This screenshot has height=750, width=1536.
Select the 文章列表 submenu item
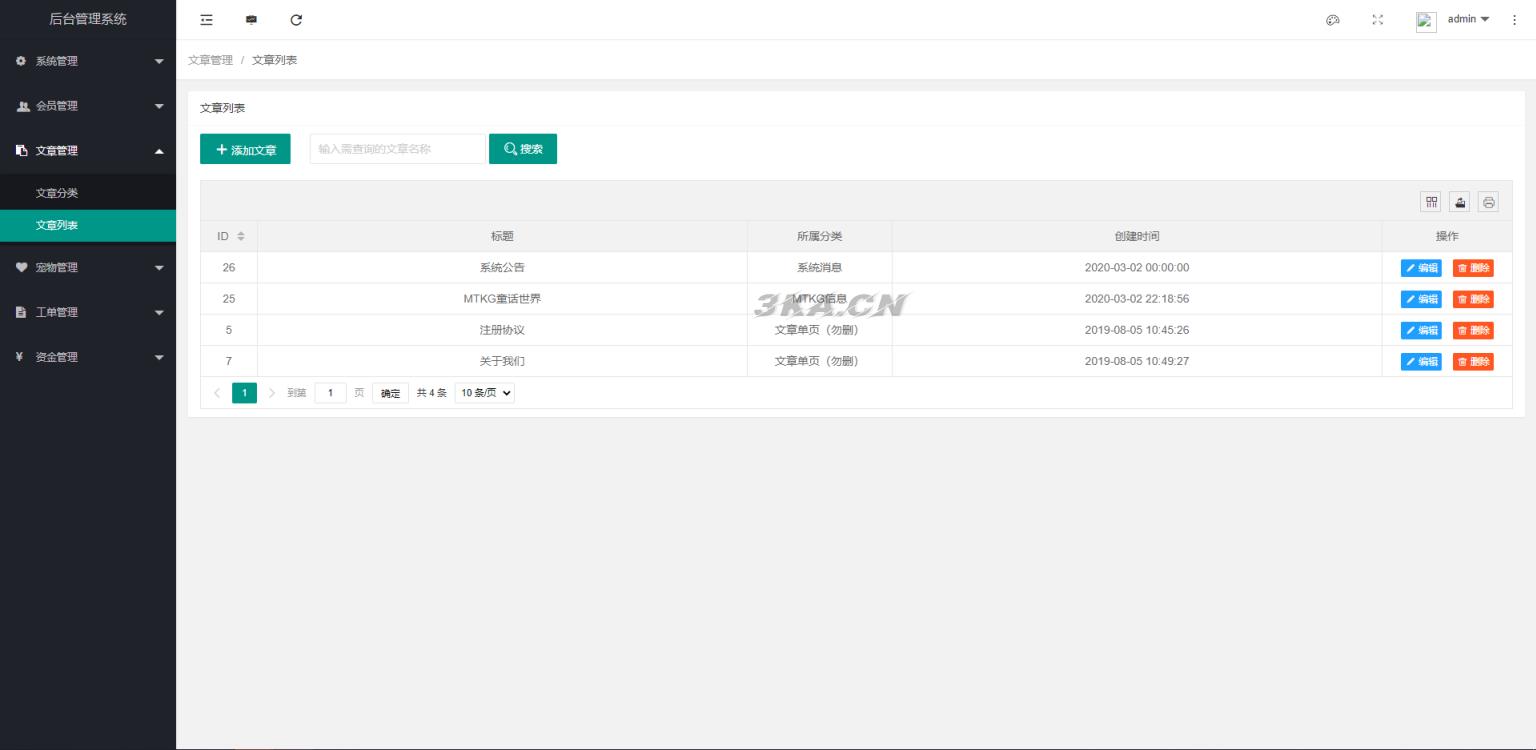tap(88, 225)
